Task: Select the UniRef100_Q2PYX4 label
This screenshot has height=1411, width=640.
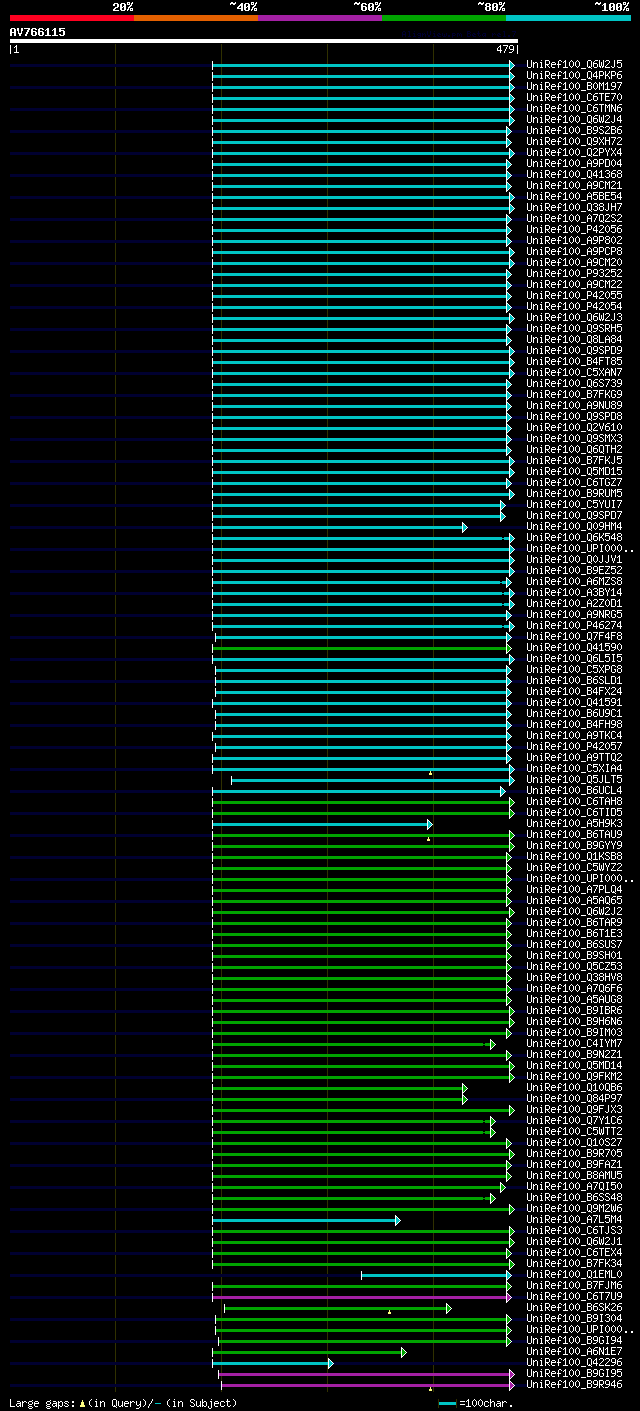Action: (x=574, y=153)
